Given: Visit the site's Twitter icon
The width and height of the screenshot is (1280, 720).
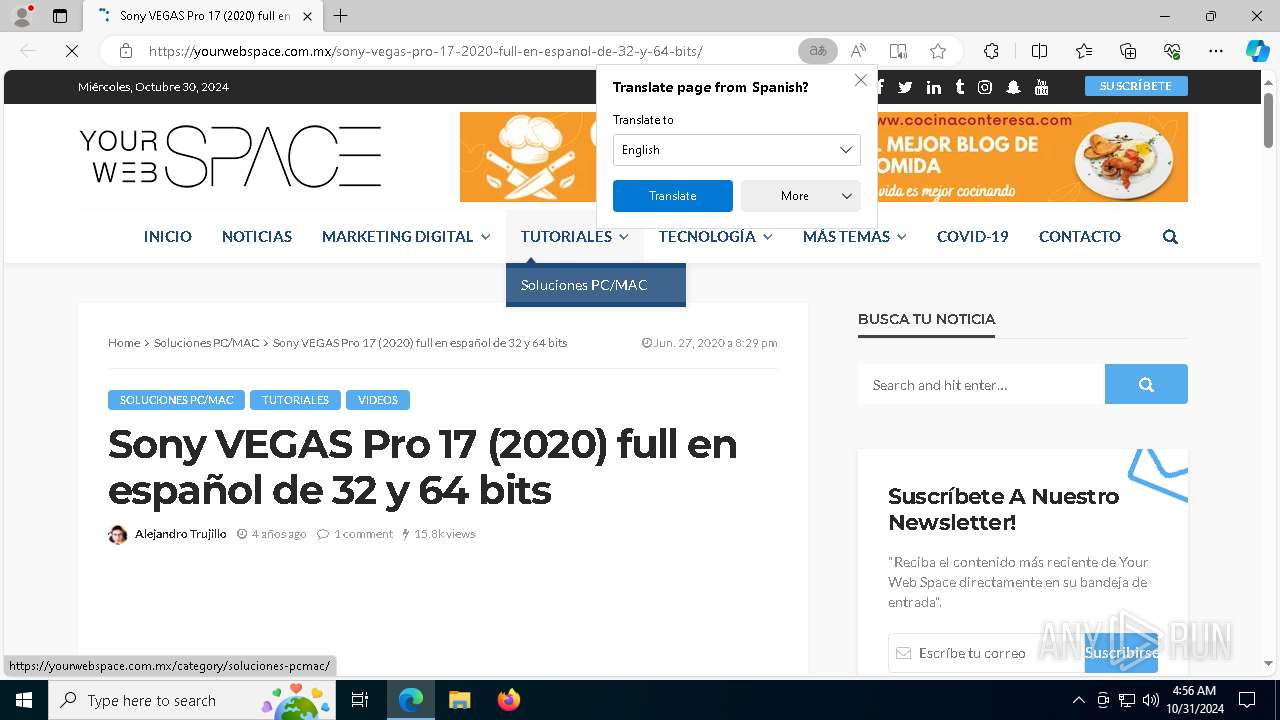Looking at the screenshot, I should point(905,87).
